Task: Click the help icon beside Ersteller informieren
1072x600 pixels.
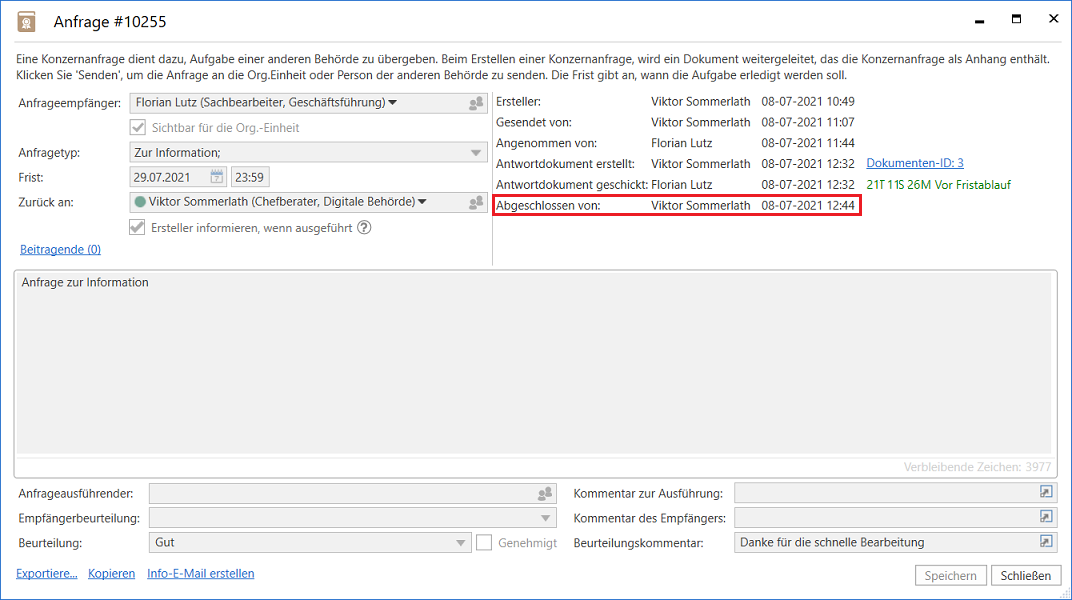Action: click(364, 227)
